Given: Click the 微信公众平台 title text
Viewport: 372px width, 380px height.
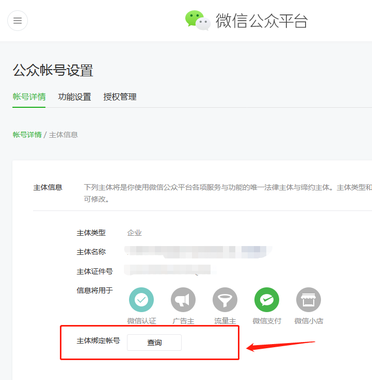Looking at the screenshot, I should pyautogui.click(x=261, y=21).
